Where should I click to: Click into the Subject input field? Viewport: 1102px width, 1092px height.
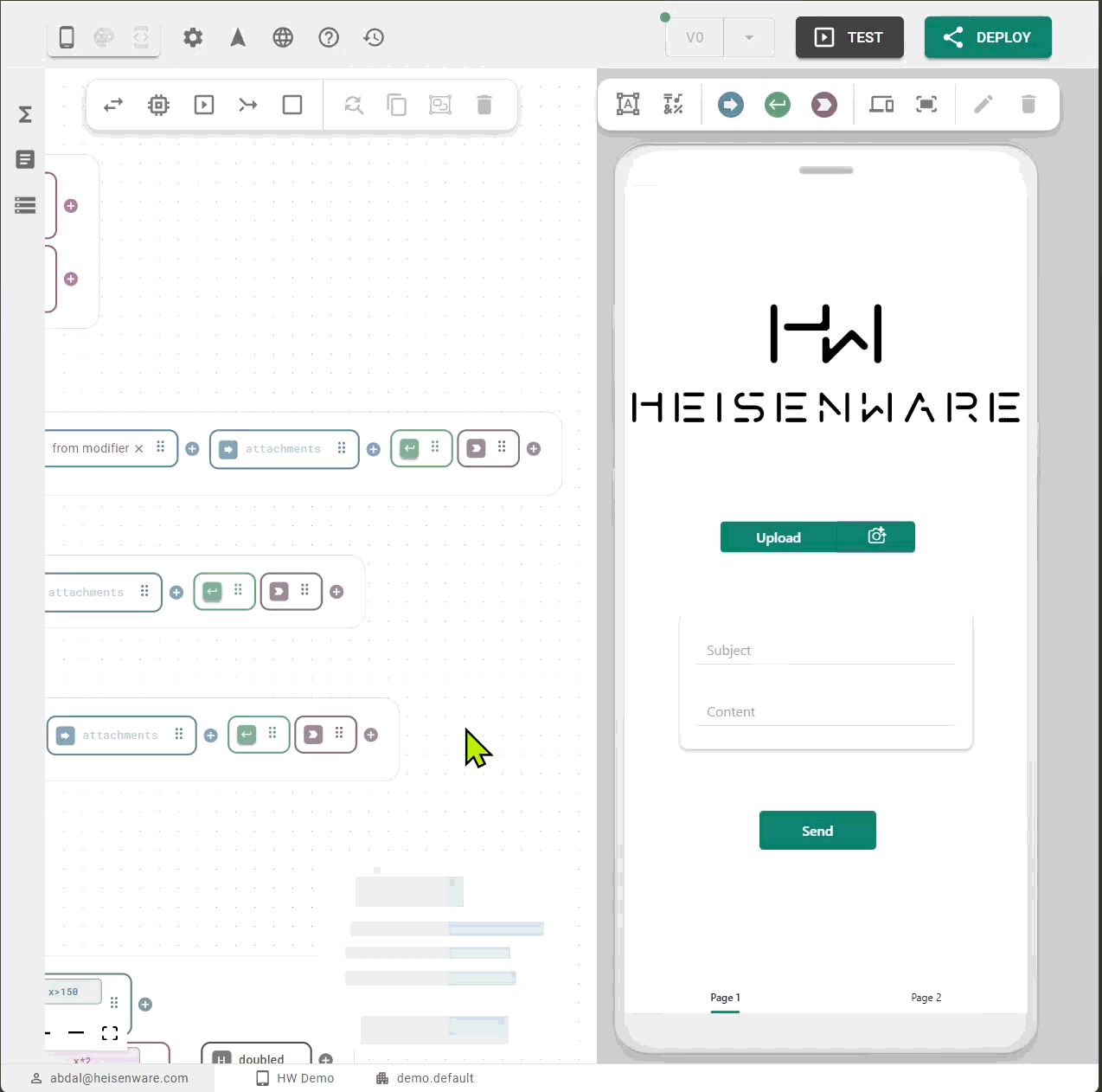825,650
